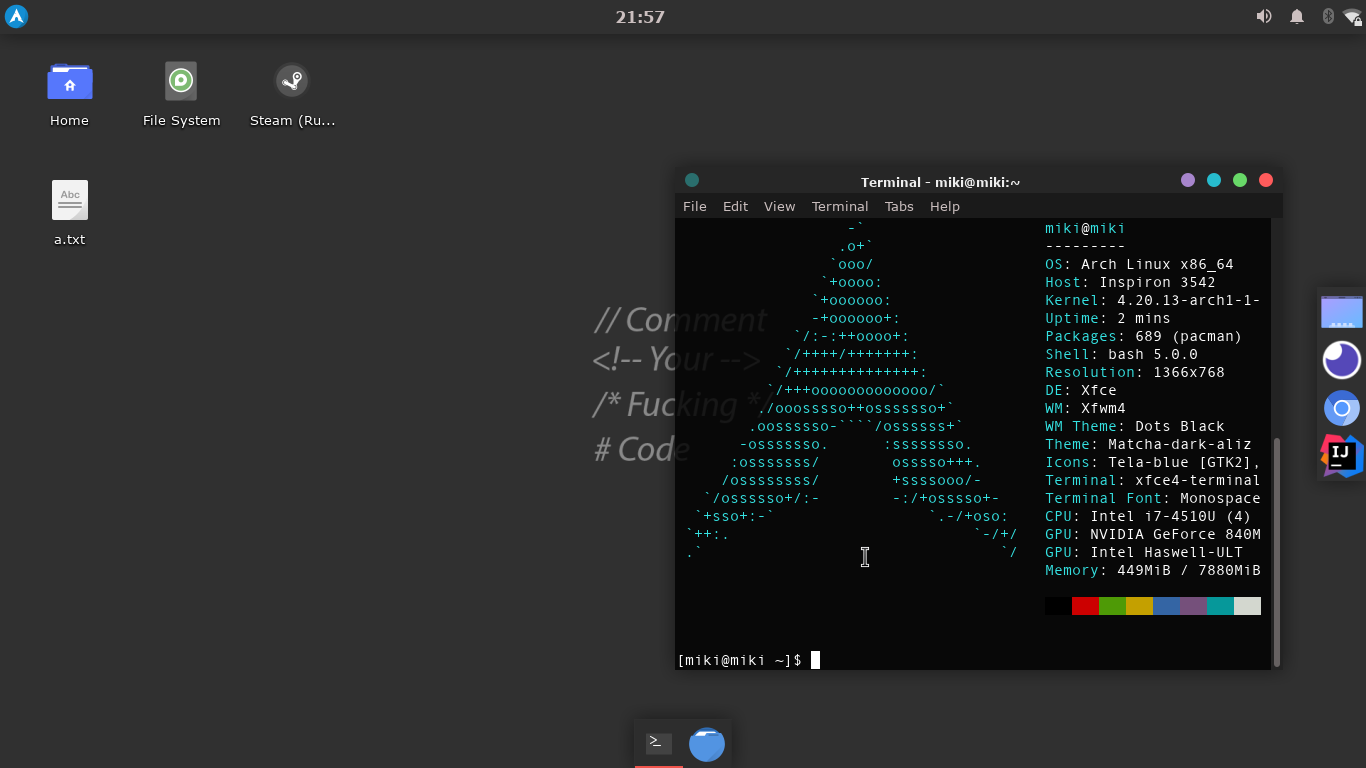Click the purple titlebar button on Terminal
Image resolution: width=1366 pixels, height=768 pixels.
[x=1188, y=180]
